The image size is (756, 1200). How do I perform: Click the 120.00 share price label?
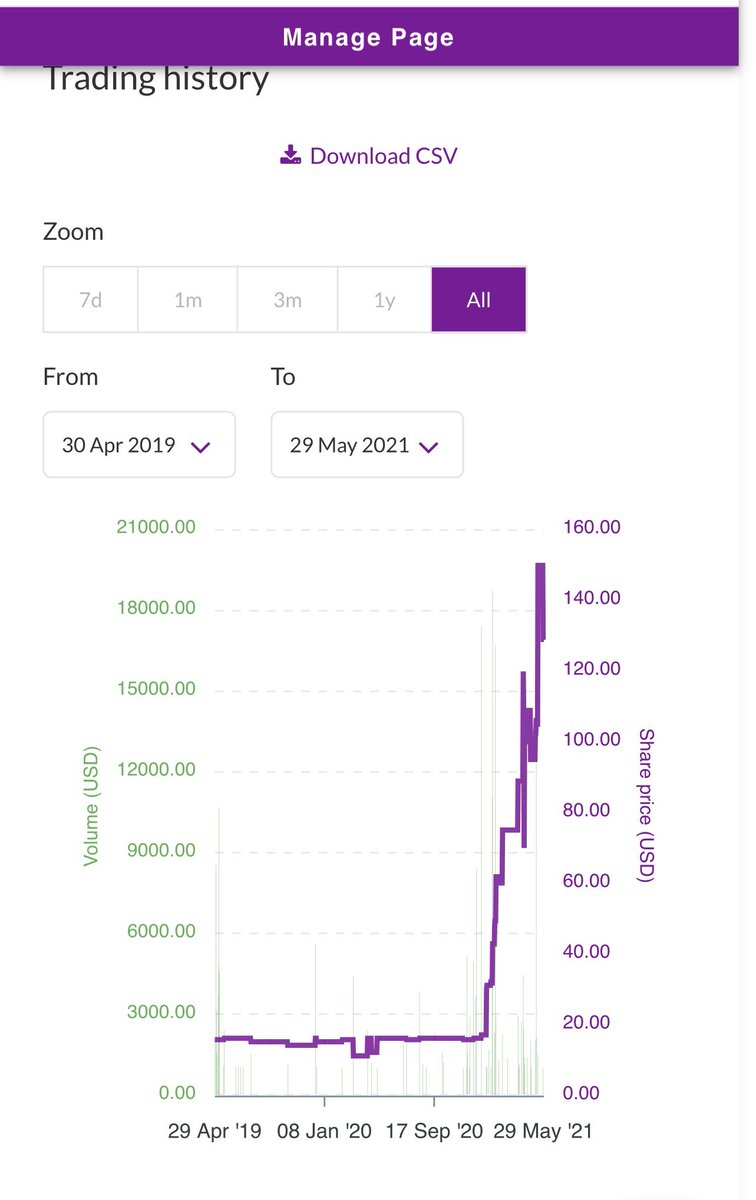click(x=590, y=668)
